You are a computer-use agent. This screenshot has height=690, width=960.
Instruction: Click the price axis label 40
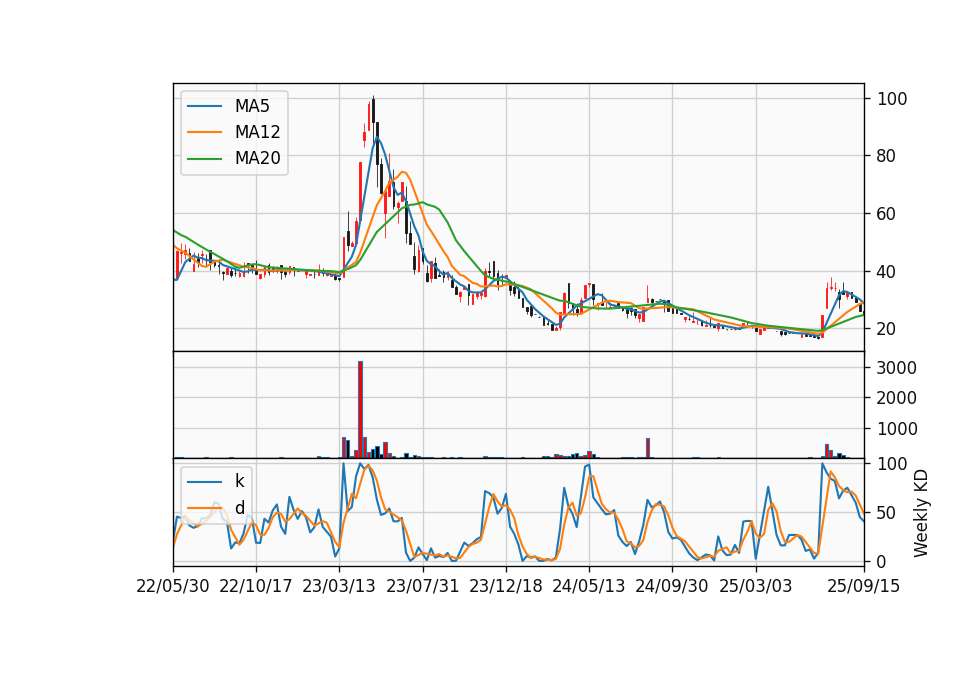pos(886,271)
